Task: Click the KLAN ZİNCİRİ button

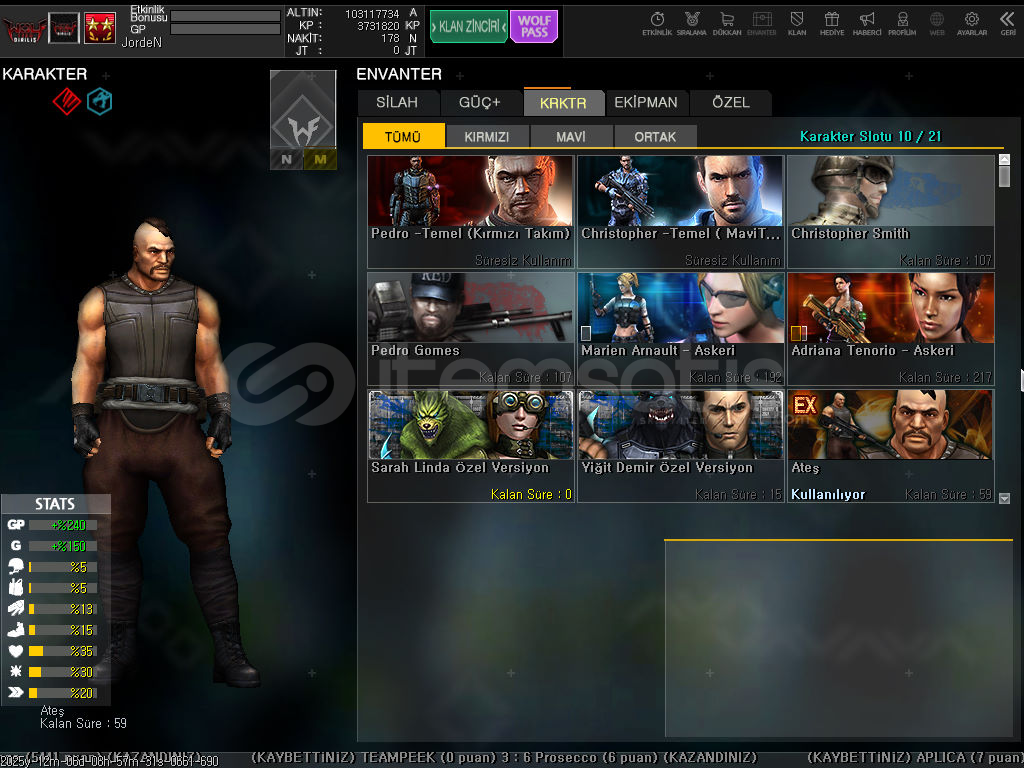Action: coord(468,27)
